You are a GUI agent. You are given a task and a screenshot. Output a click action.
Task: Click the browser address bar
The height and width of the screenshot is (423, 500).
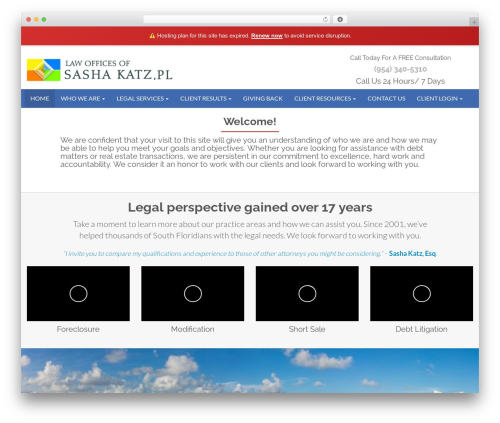[x=236, y=19]
